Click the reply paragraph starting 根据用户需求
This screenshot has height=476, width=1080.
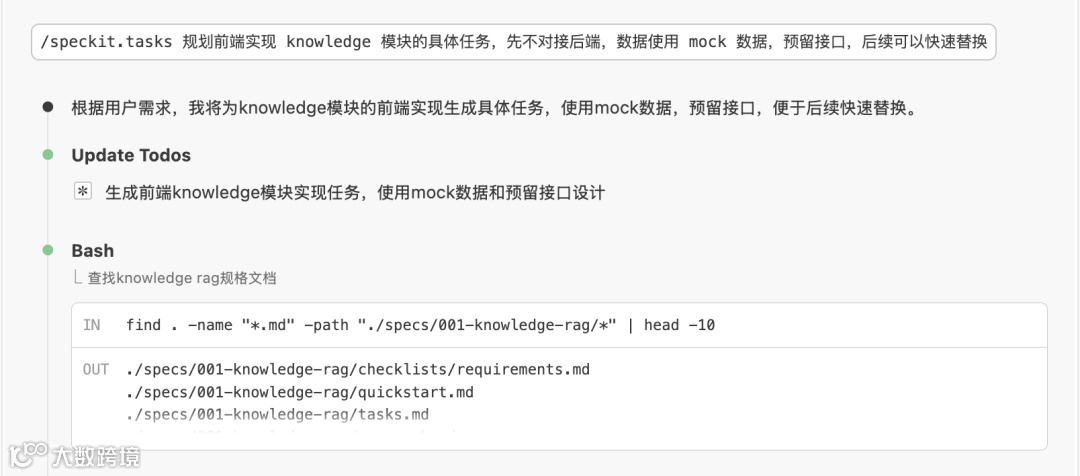494,107
